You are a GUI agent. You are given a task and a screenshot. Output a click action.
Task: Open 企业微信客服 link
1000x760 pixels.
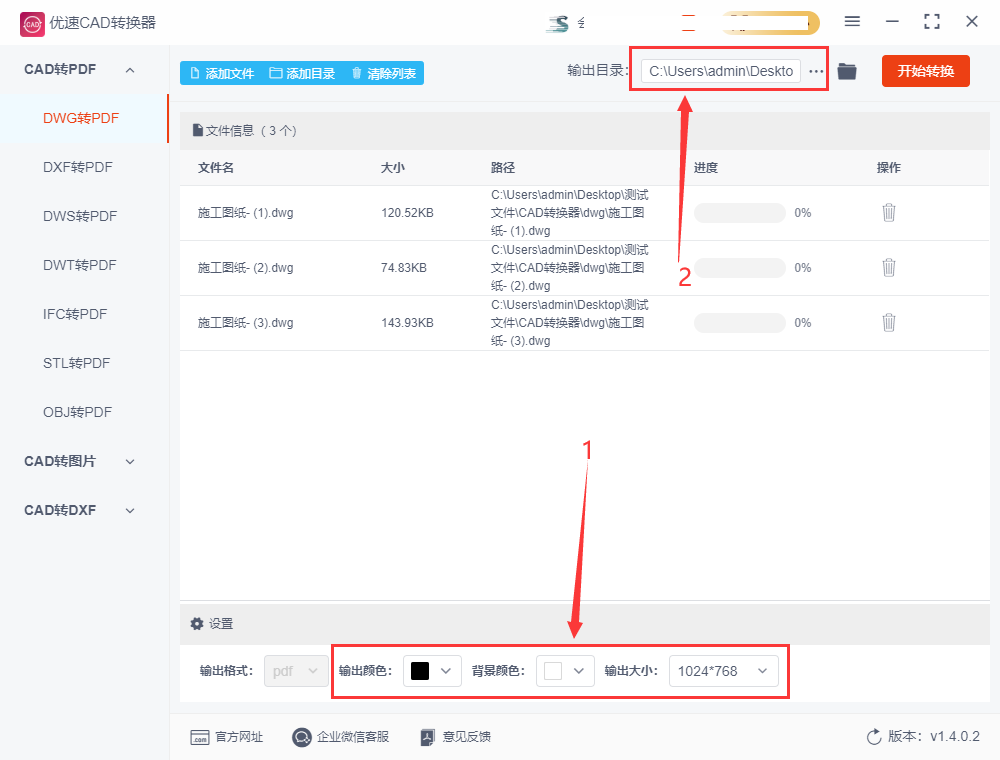pos(353,737)
